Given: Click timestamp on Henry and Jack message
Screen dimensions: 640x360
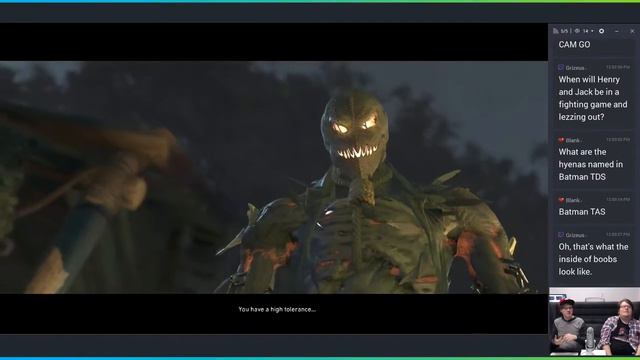Looking at the screenshot, I should 618,67.
